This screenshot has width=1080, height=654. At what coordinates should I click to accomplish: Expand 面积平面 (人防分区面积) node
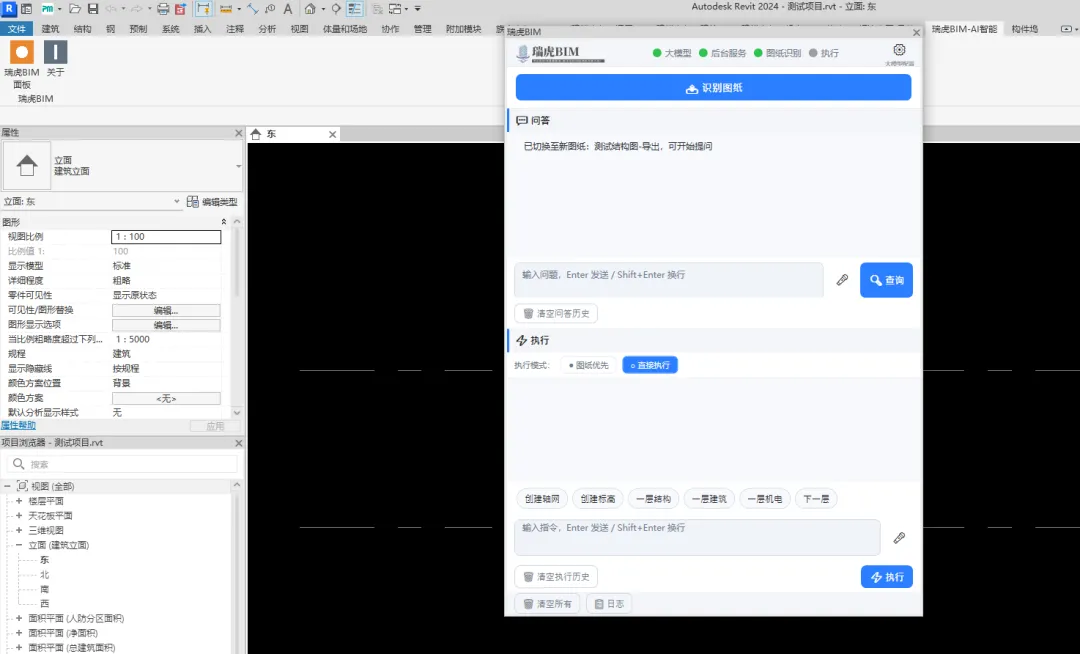click(19, 618)
